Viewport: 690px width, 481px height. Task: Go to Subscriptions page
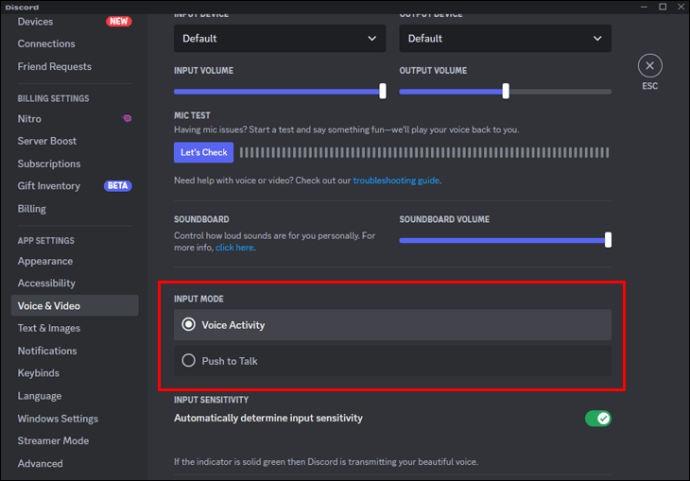click(x=49, y=164)
